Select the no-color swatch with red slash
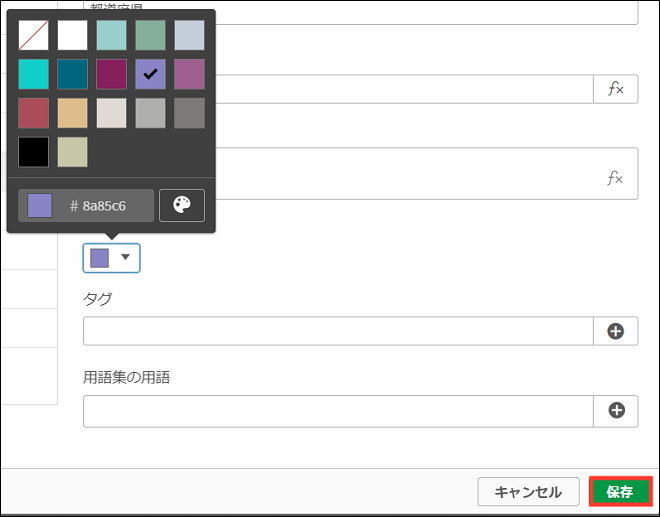Viewport: 660px width, 517px height. pos(33,35)
